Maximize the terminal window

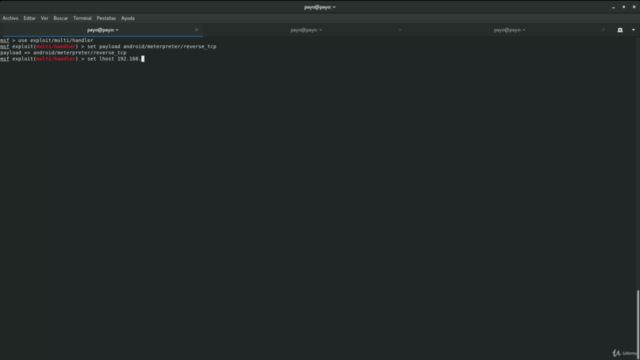pyautogui.click(x=624, y=7)
